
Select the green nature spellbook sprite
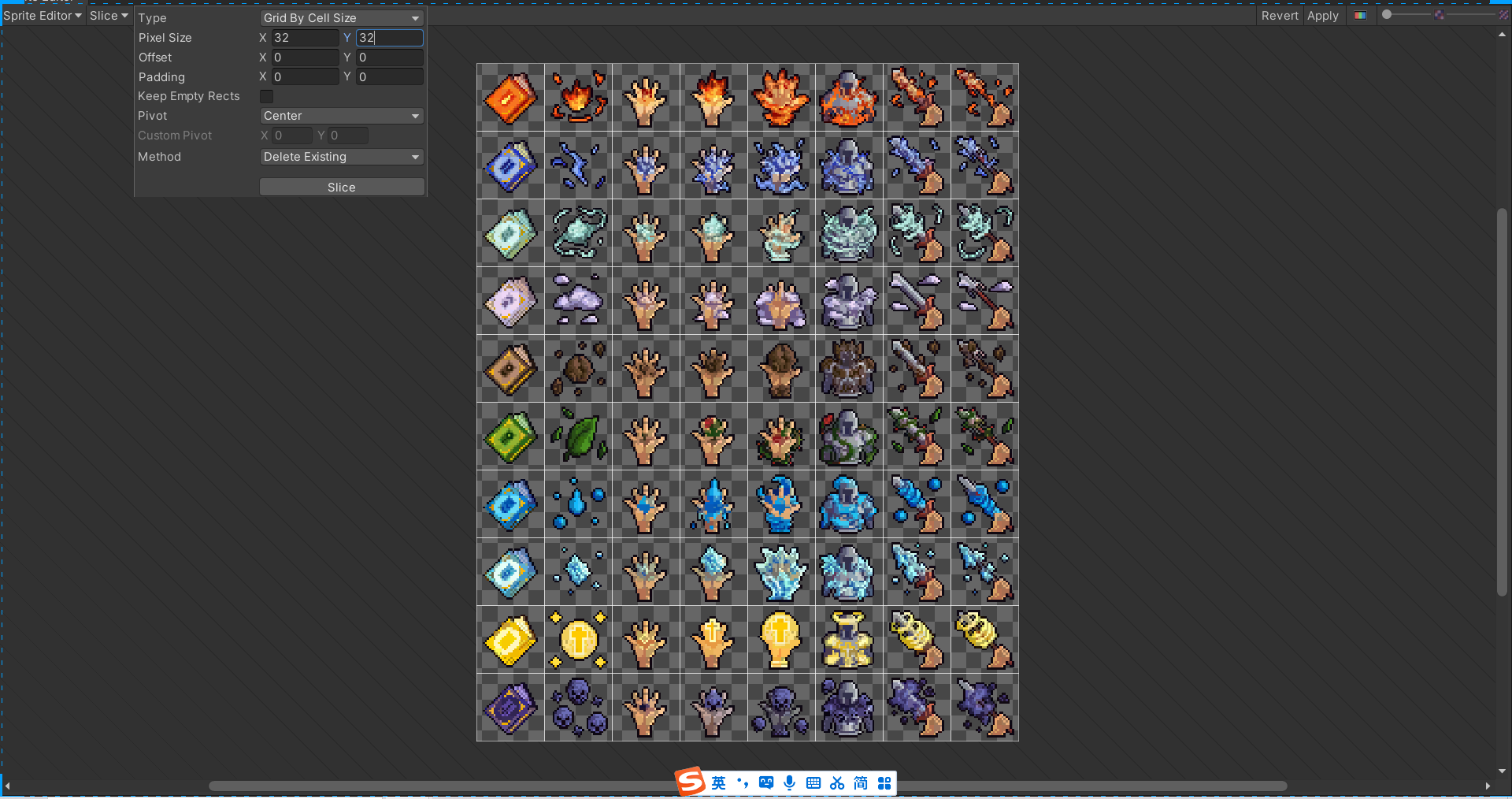pos(510,437)
